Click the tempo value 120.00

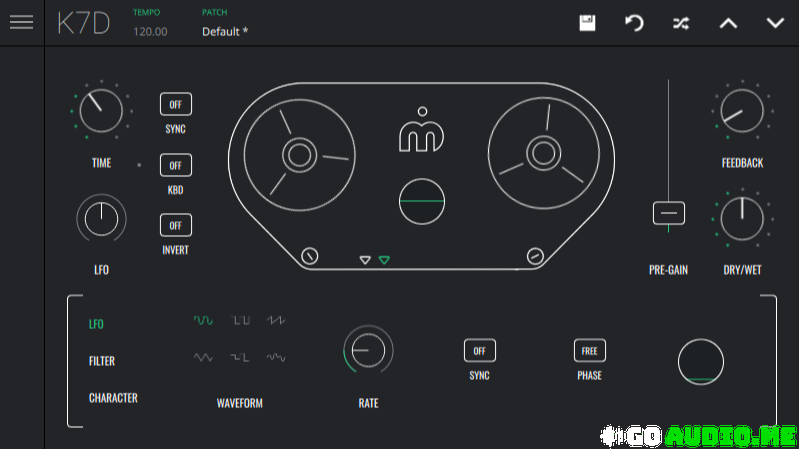click(x=150, y=32)
